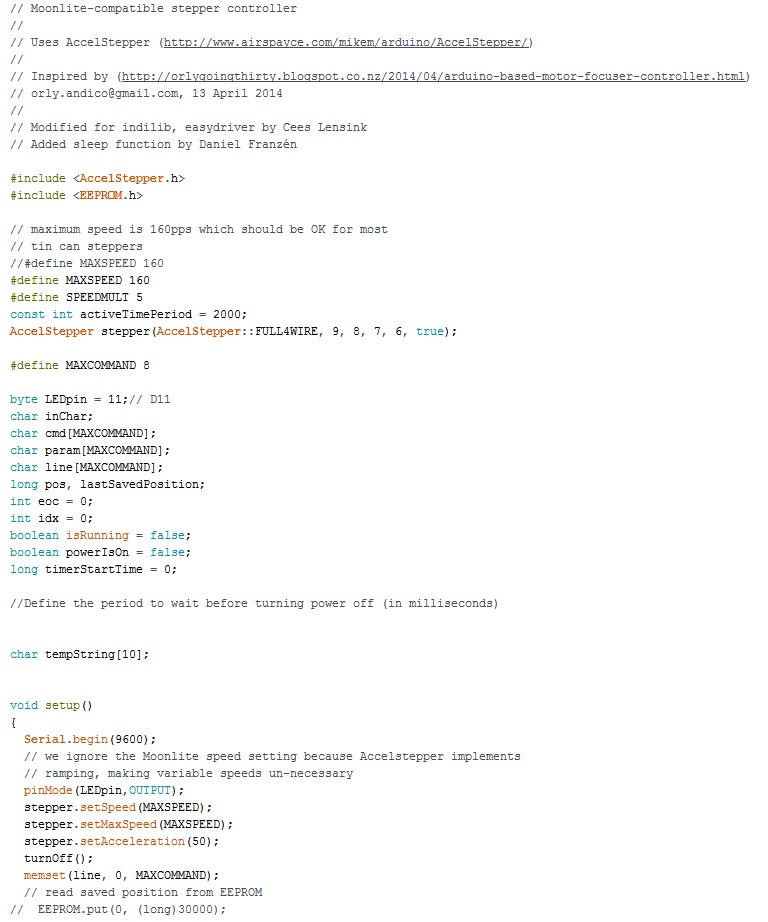Viewport: 768px width, 922px height.
Task: Open the orlygoingthirty blogspot link
Action: point(433,76)
